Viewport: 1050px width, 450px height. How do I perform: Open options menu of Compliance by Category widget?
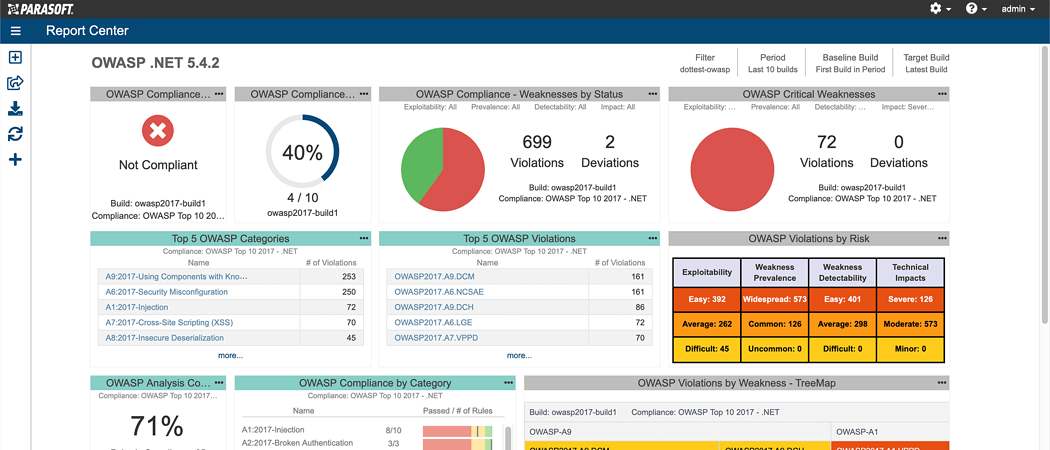point(508,383)
